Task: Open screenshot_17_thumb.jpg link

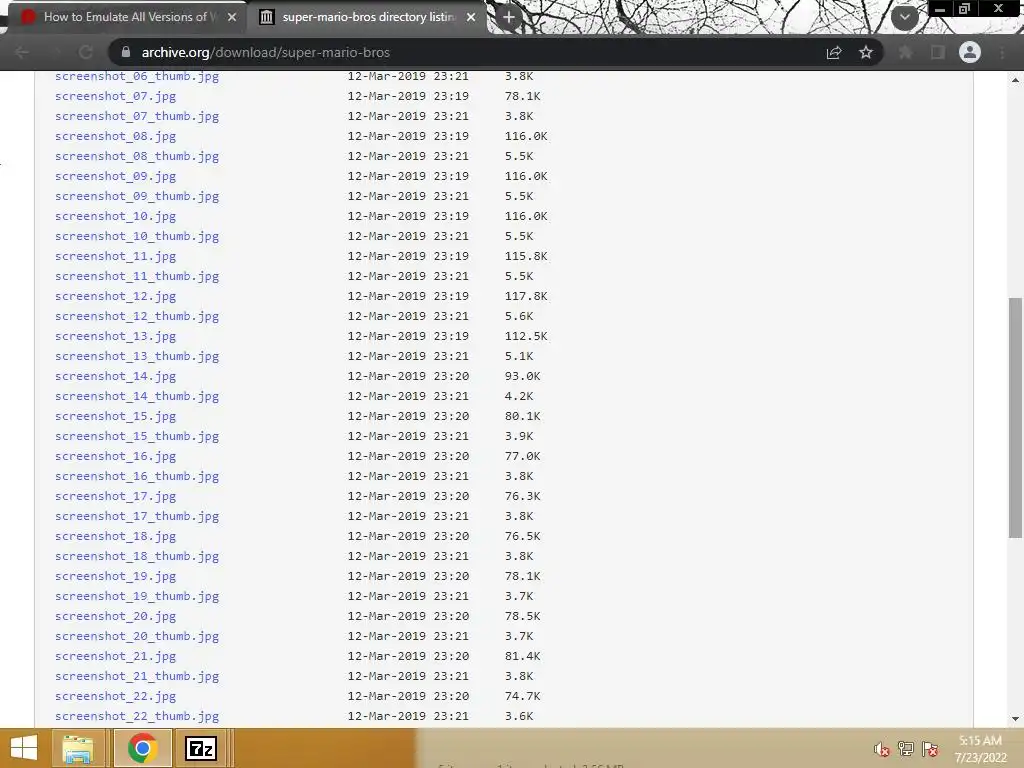Action: [137, 516]
